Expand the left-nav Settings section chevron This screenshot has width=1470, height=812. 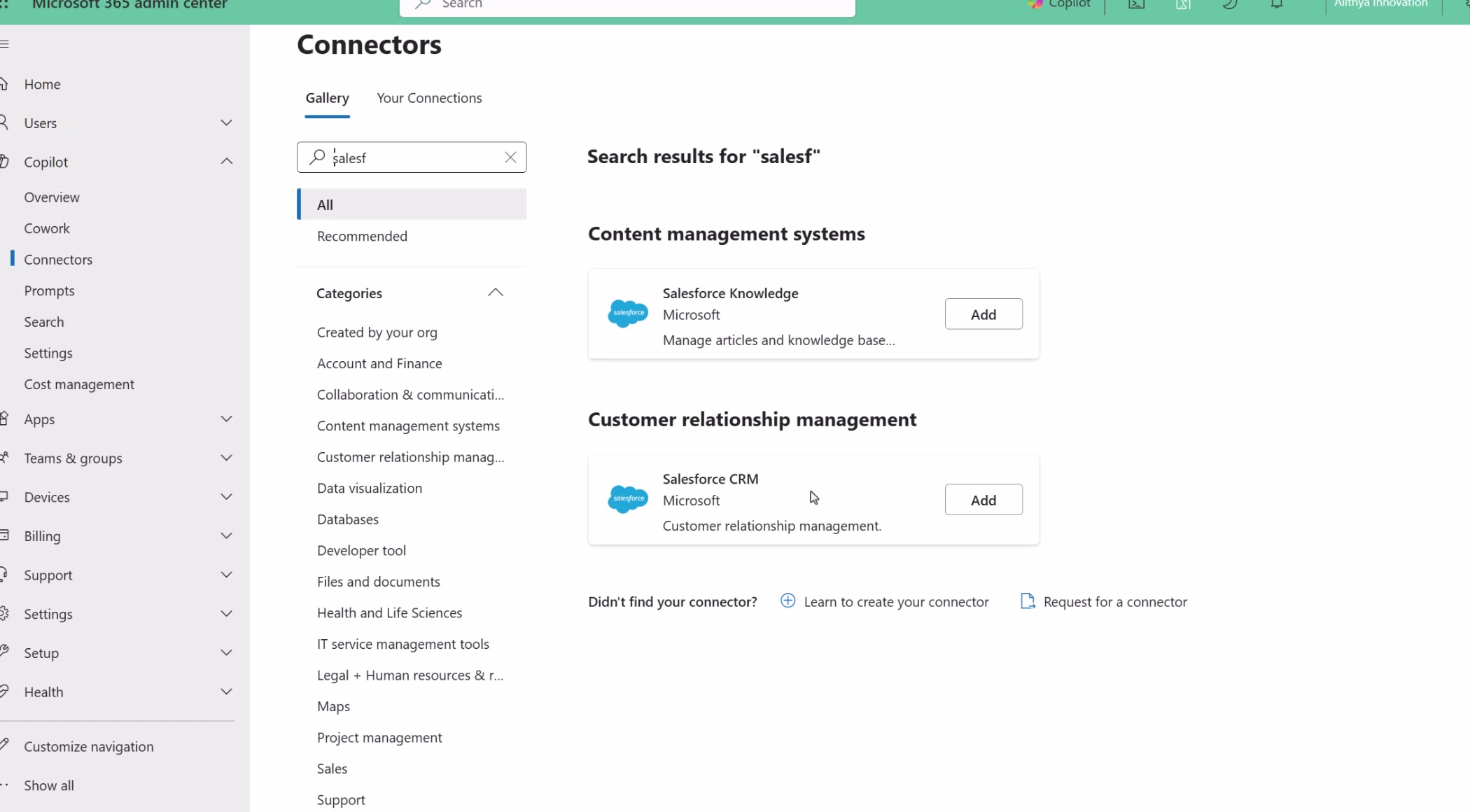click(226, 614)
